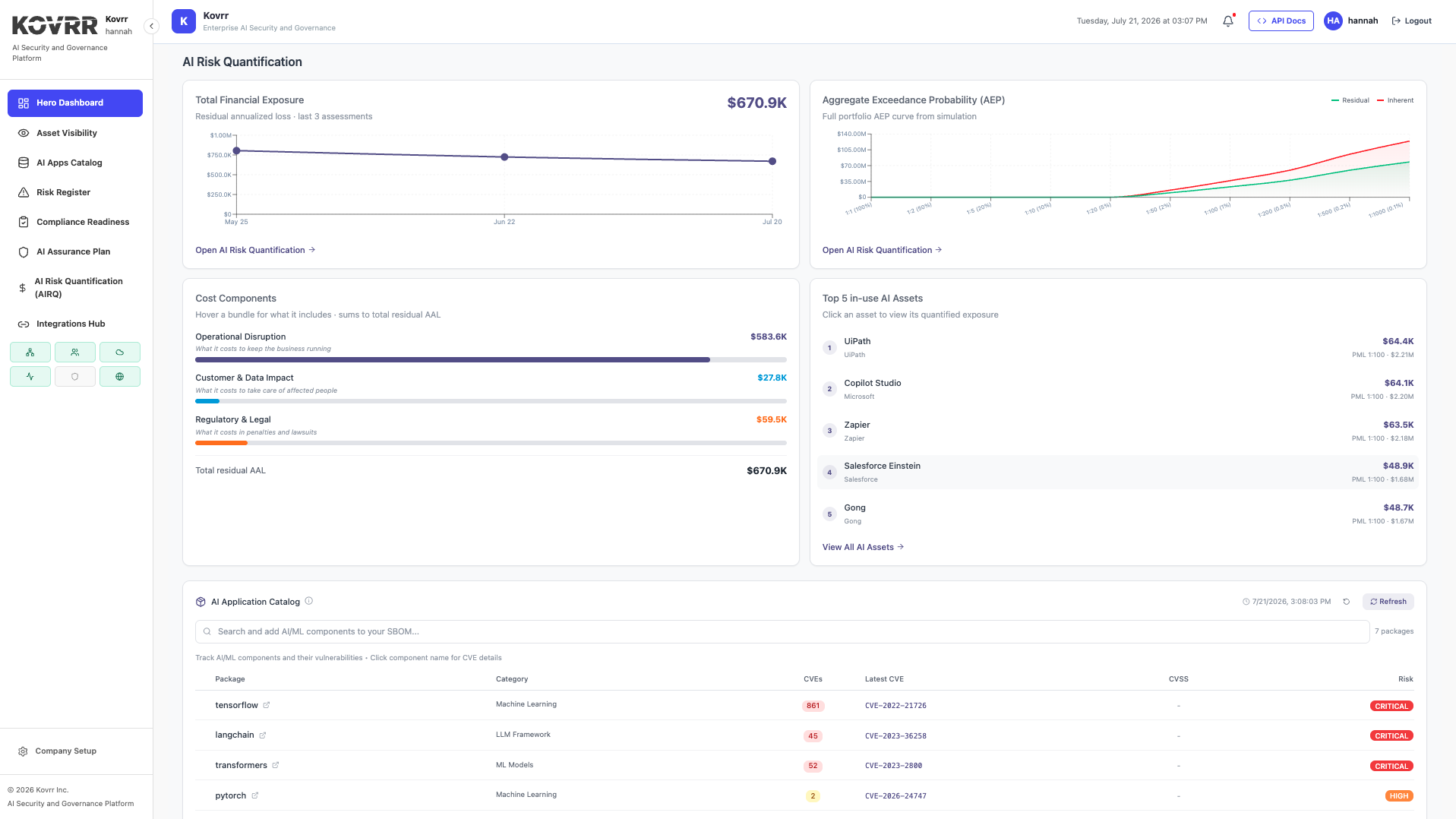1456x819 pixels.
Task: Open CVE-2023-36258 in the Latest CVE column
Action: point(895,736)
